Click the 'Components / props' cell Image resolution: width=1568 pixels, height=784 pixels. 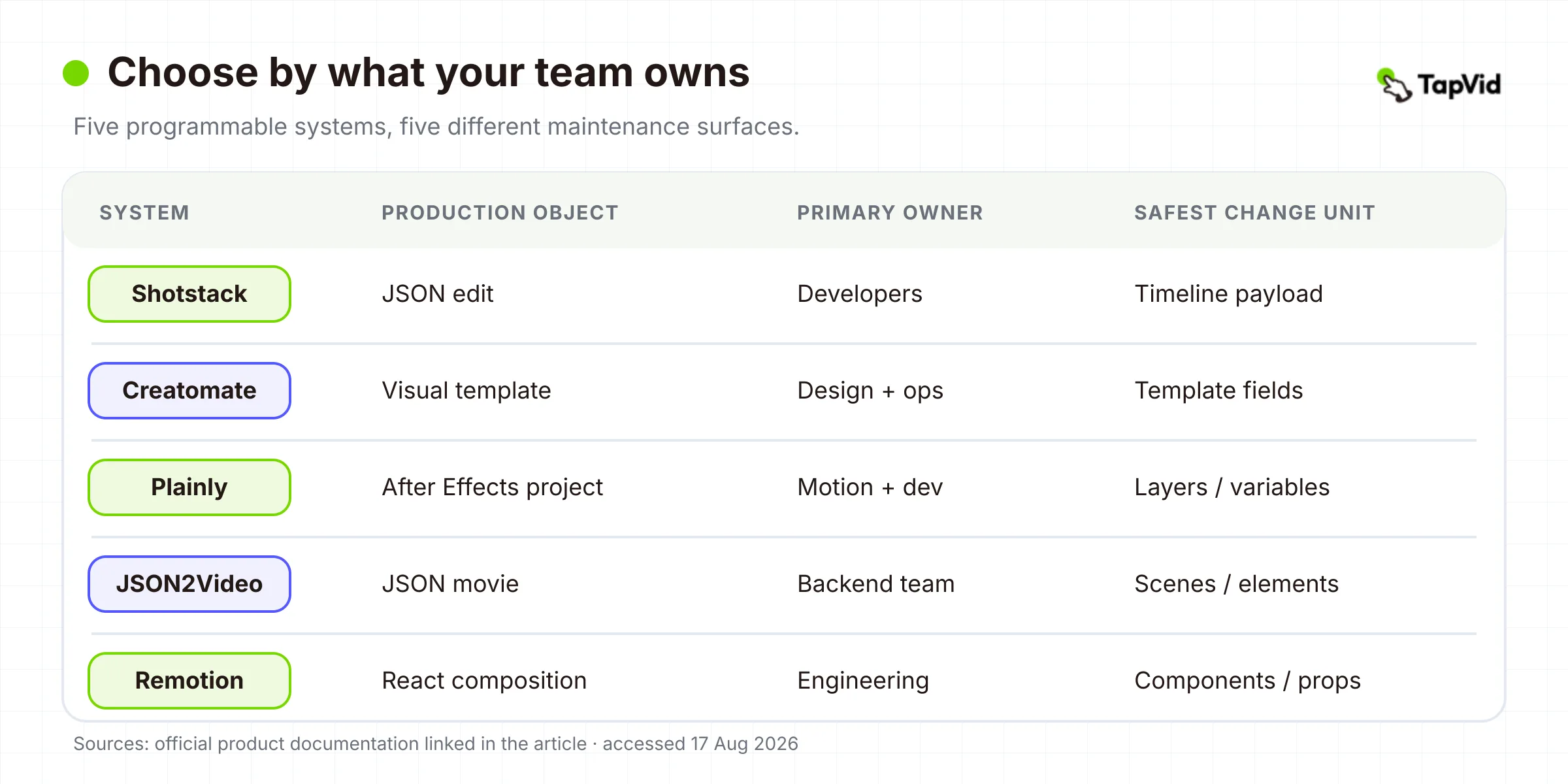pos(1247,681)
